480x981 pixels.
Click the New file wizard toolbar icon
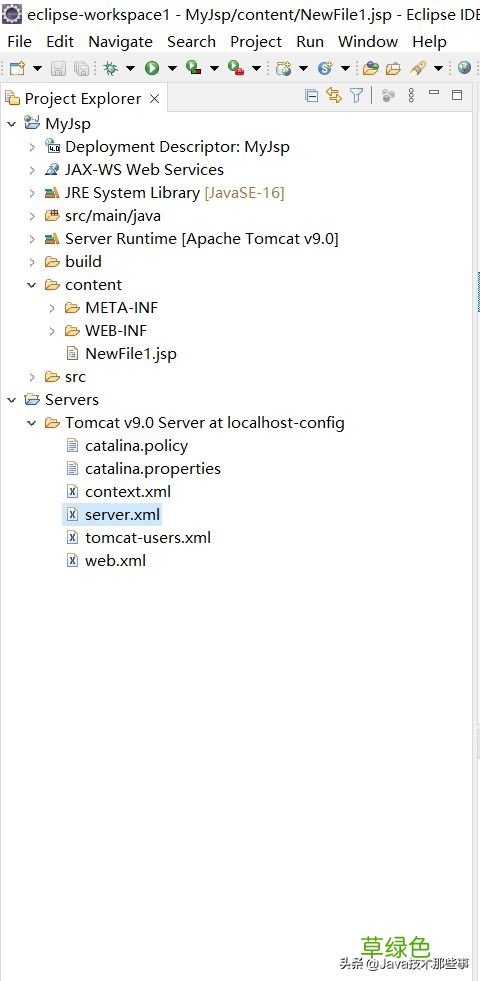coord(17,68)
